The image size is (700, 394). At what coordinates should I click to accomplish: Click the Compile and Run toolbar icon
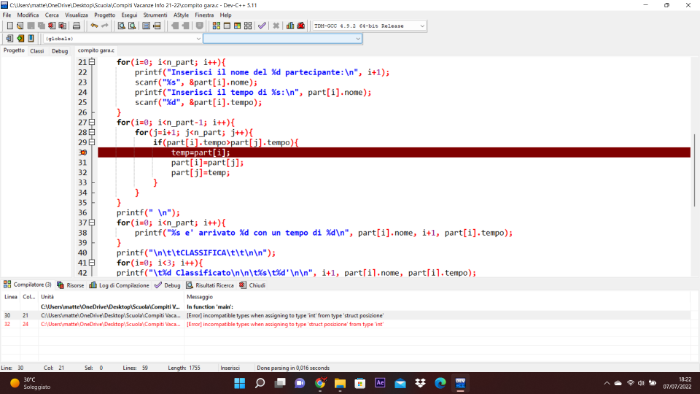(x=238, y=26)
